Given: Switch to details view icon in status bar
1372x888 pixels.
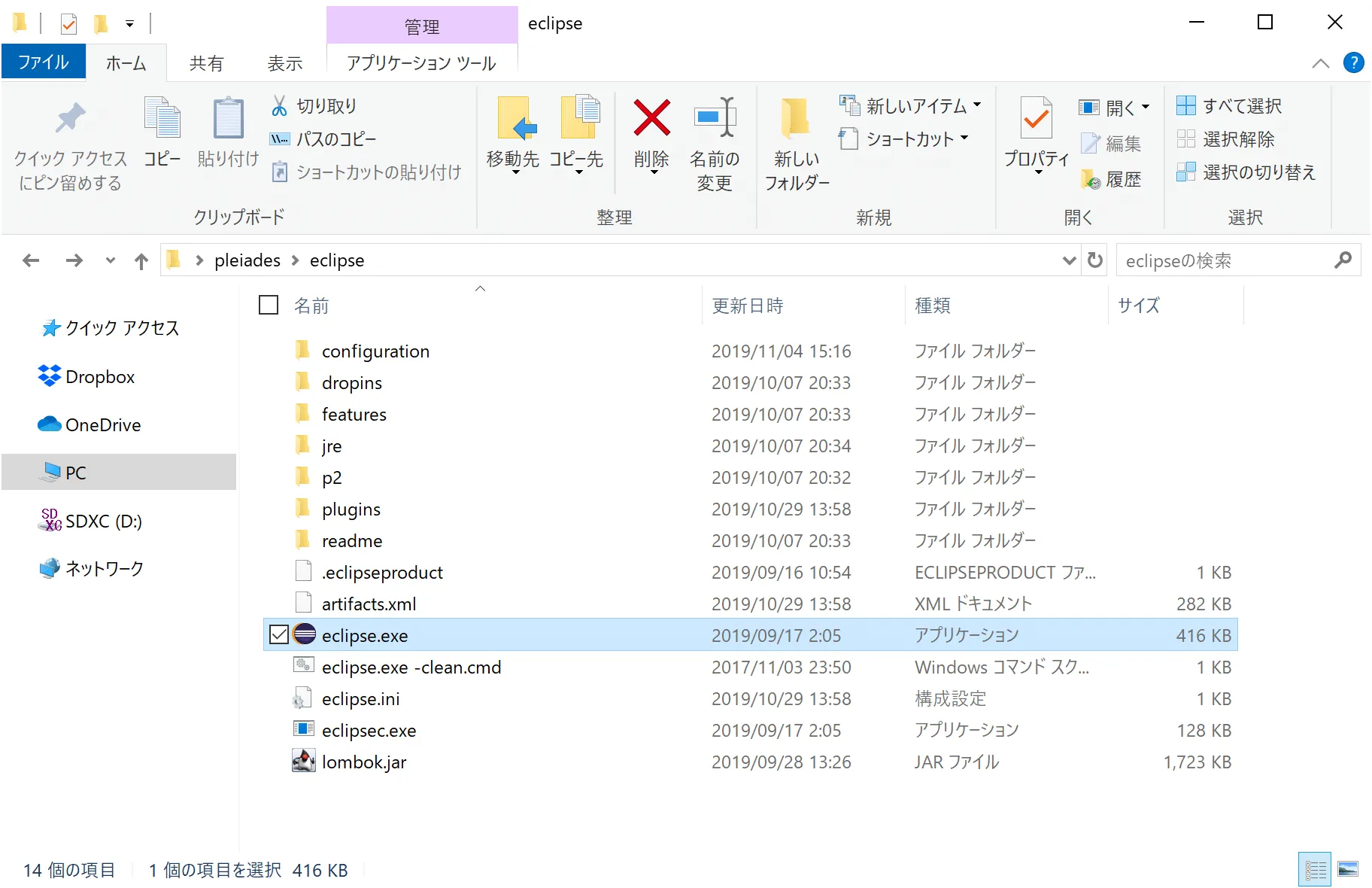Looking at the screenshot, I should [x=1315, y=870].
